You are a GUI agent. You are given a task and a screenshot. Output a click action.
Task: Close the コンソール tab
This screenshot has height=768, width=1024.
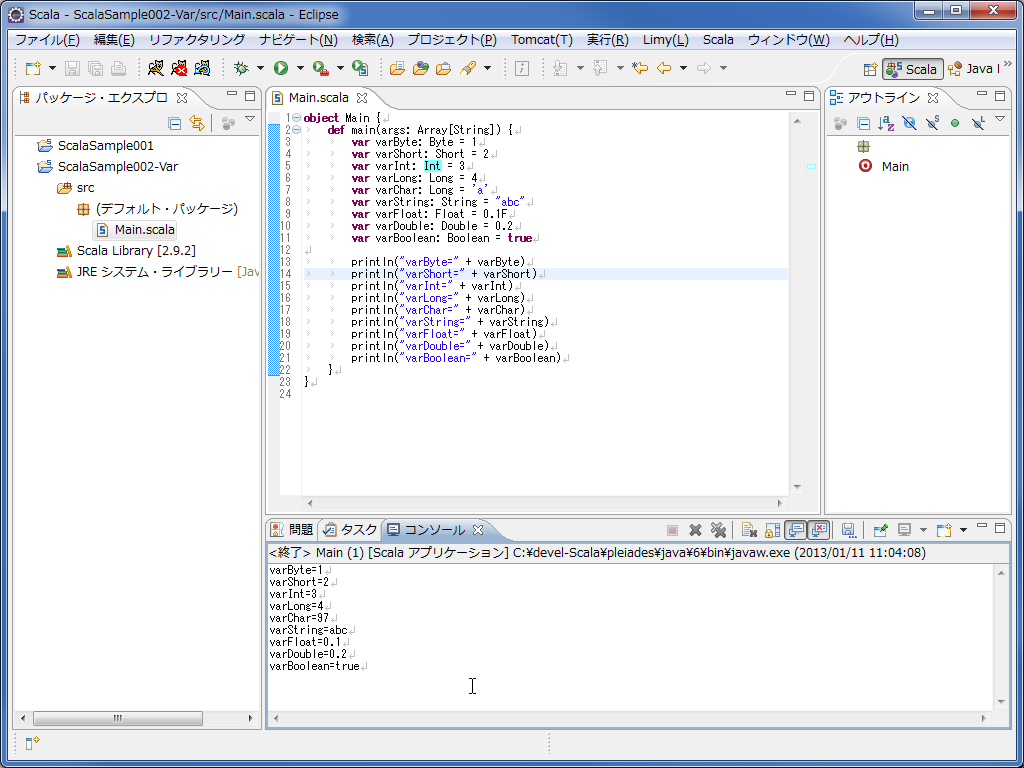[x=478, y=530]
